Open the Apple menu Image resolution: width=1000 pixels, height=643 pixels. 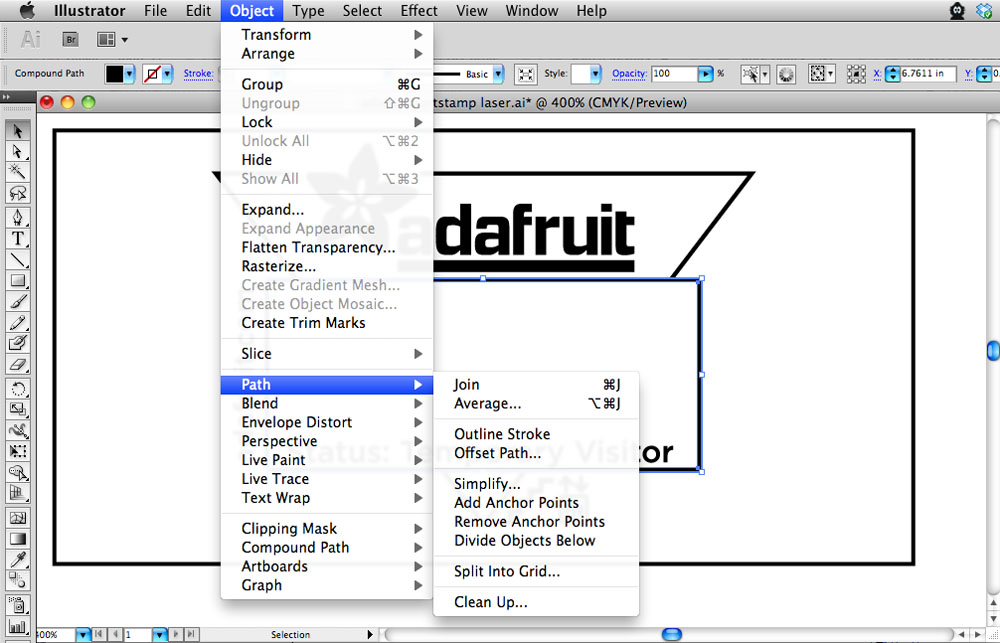27,11
